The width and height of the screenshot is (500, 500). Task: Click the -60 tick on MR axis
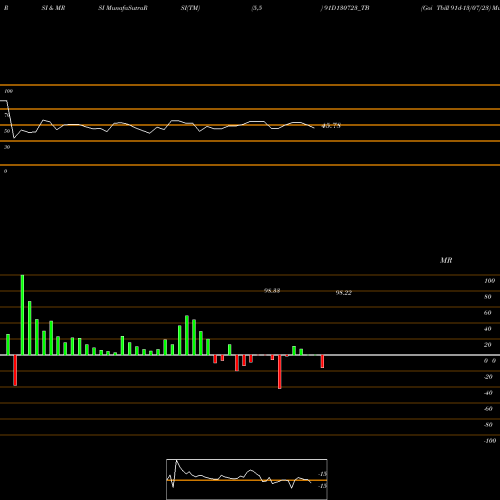pos(488,409)
